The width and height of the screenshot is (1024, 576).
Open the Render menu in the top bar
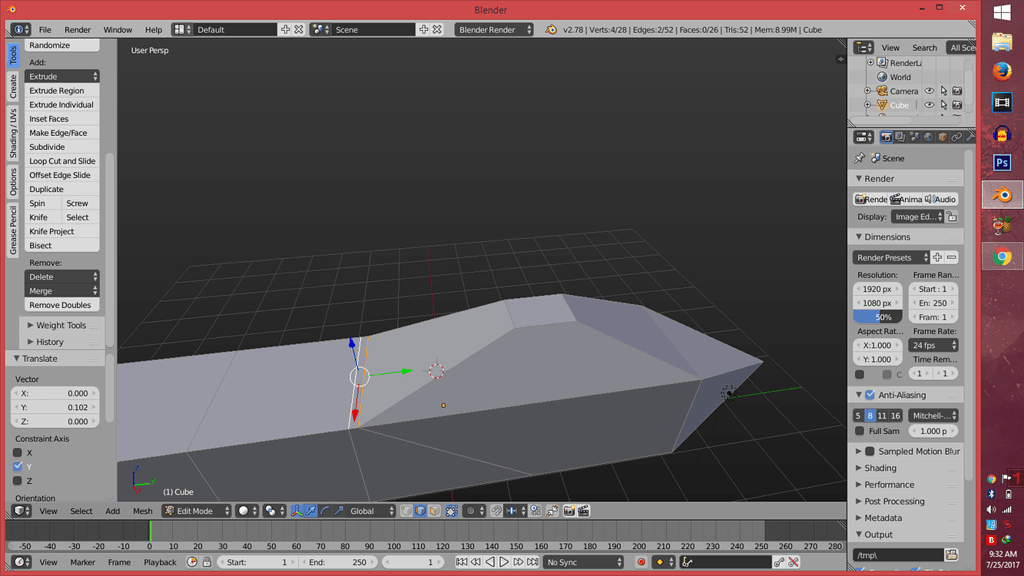(77, 30)
